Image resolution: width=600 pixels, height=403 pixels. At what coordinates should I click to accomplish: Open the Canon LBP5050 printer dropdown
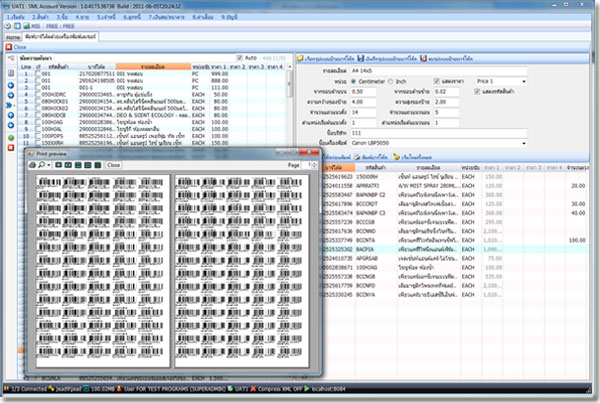click(524, 143)
